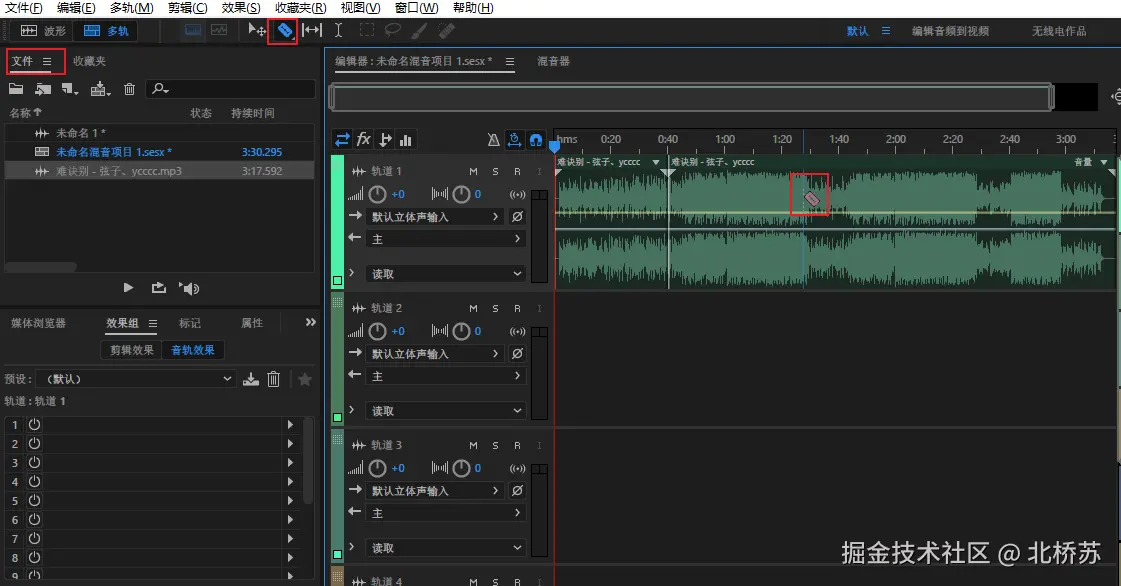Image resolution: width=1121 pixels, height=586 pixels.
Task: Adjust 轨道 2 volume knob
Action: coord(377,331)
